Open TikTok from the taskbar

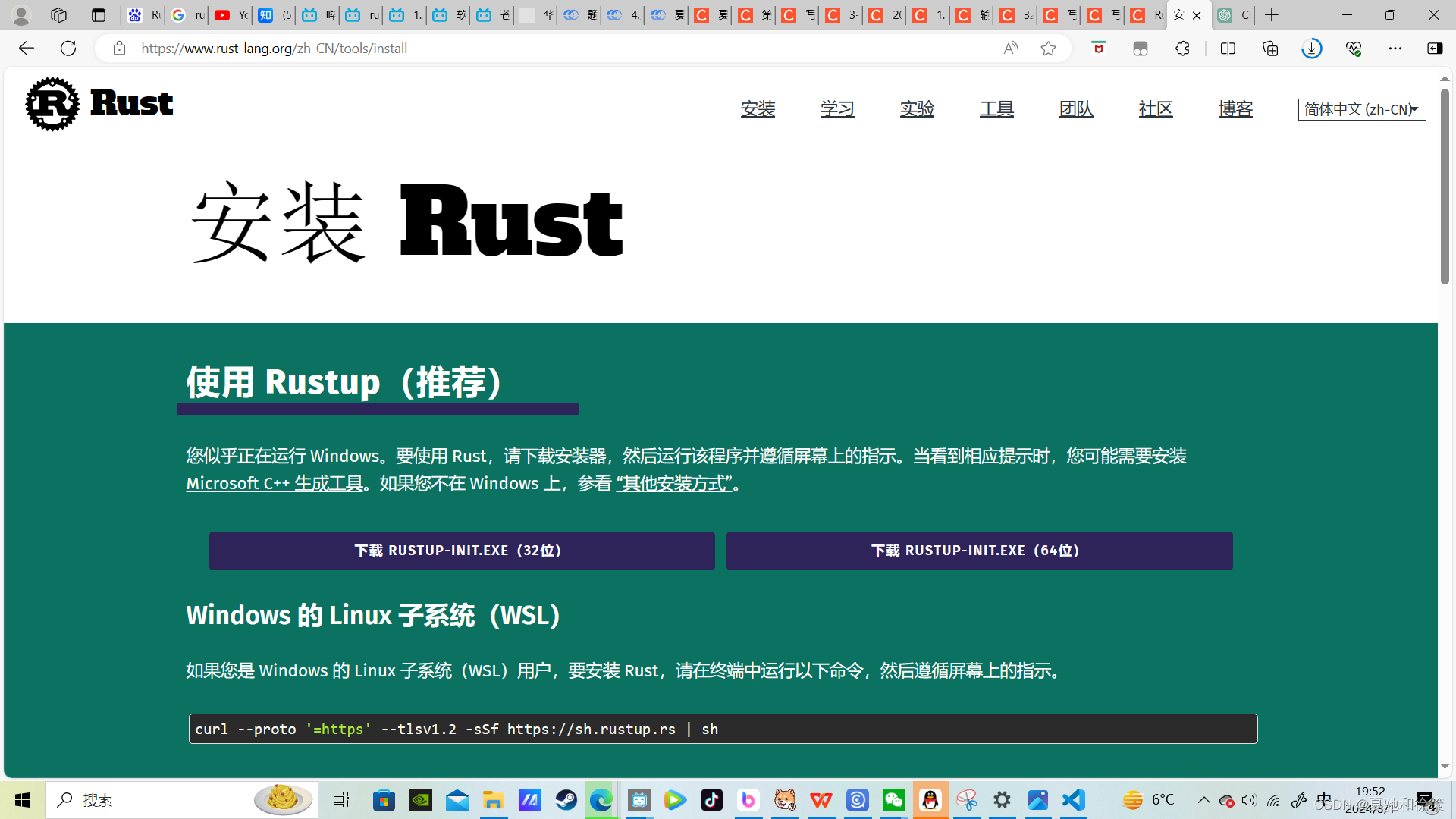pos(711,799)
